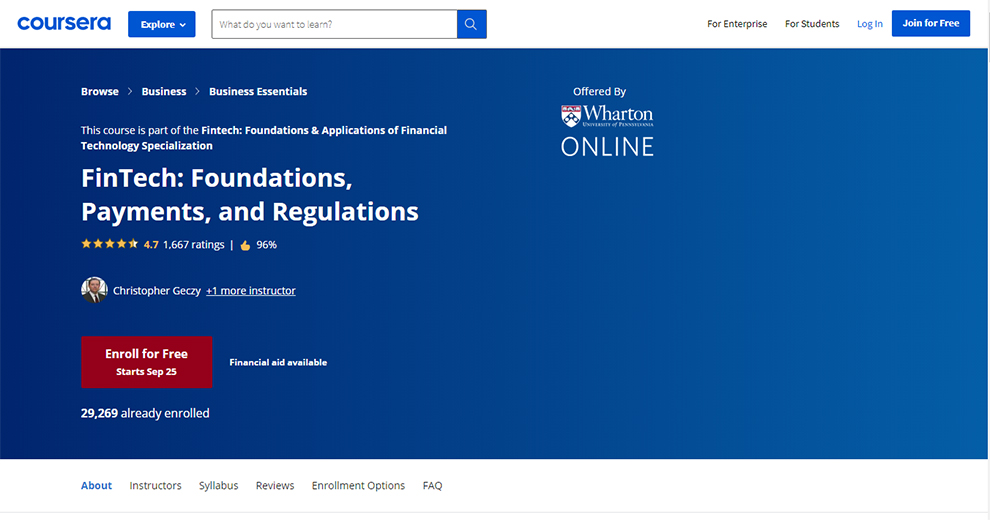Click the Coursera logo
The height and width of the screenshot is (520, 990).
coord(64,23)
